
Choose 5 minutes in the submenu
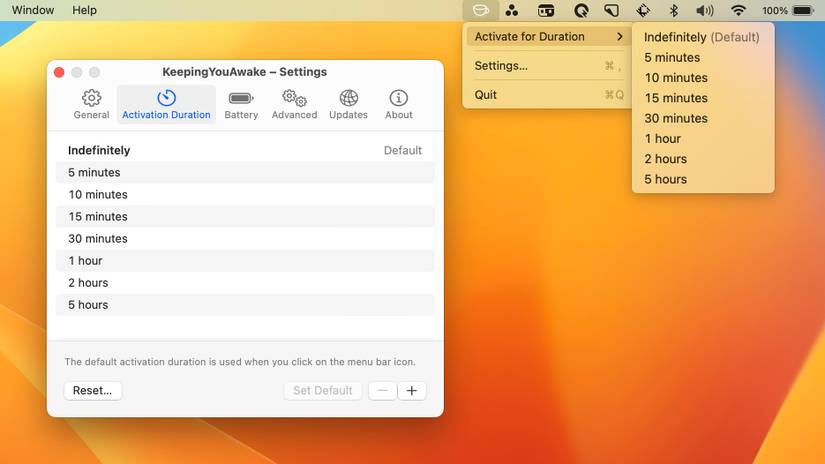703,57
